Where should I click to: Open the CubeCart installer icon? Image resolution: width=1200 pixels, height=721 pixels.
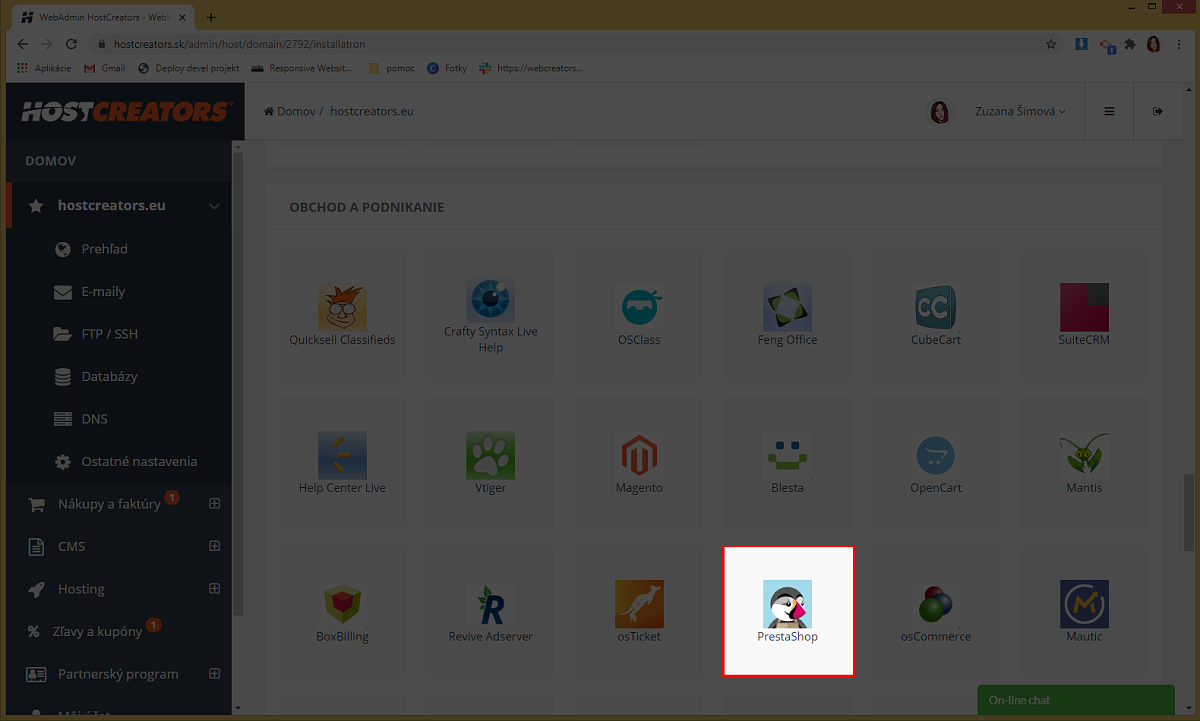pyautogui.click(x=935, y=308)
